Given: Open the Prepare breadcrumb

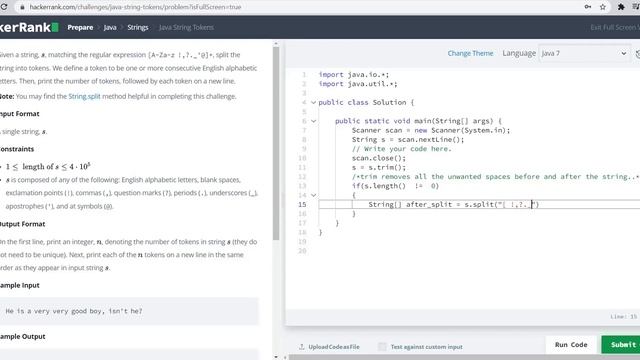Looking at the screenshot, I should [x=80, y=27].
